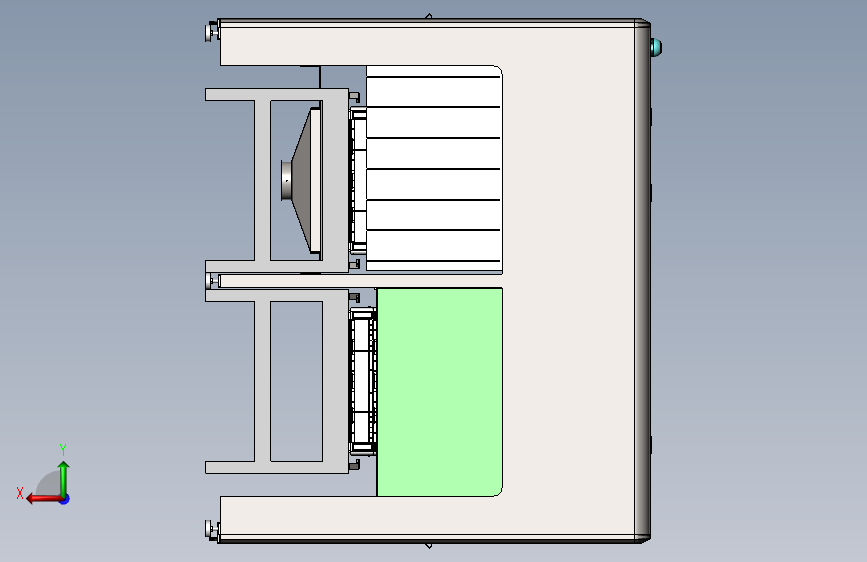
Task: Select the teal knob on the housing's right edge
Action: point(656,47)
